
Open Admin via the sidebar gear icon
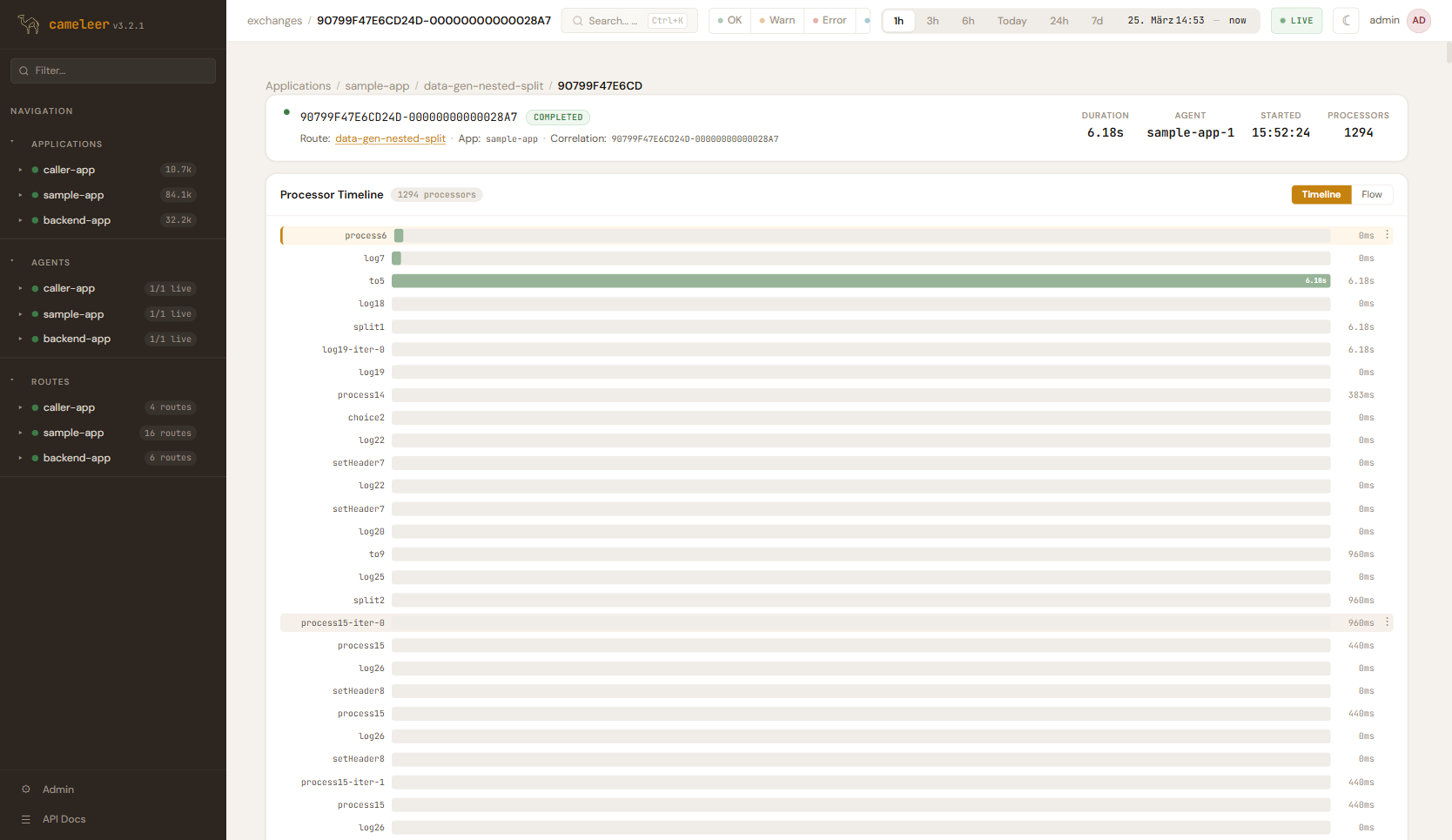coord(26,790)
